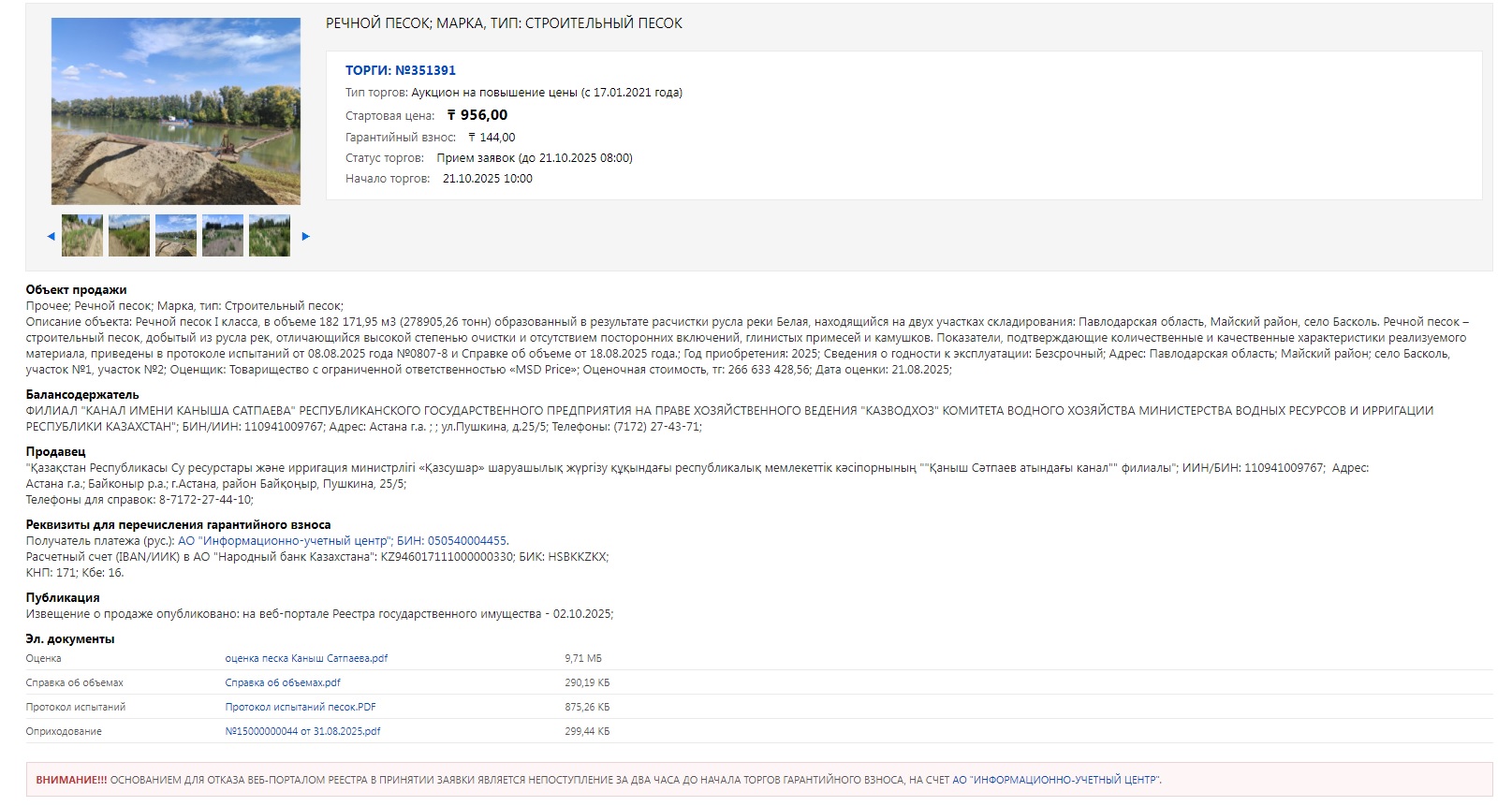Select the second gallery thumbnail
This screenshot has height=806, width=1512.
pos(129,236)
